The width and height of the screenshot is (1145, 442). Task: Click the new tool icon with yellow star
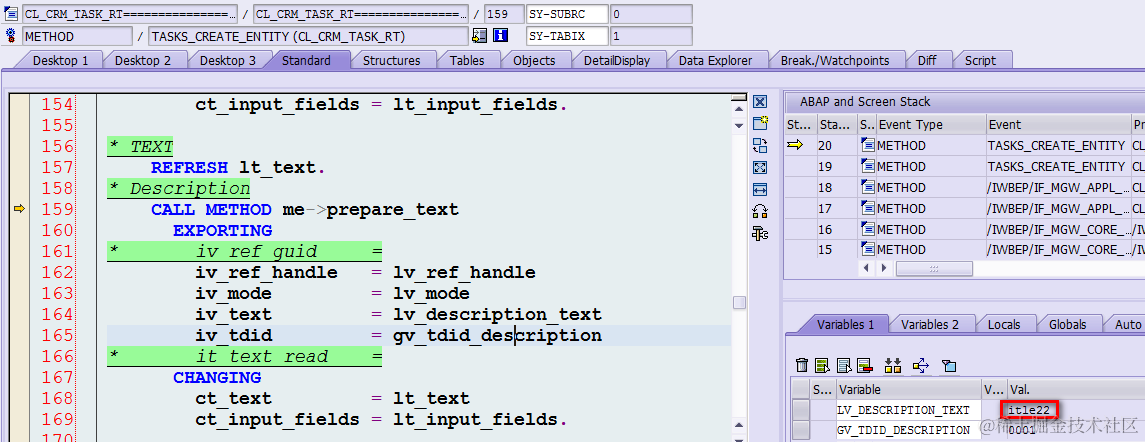tap(760, 123)
